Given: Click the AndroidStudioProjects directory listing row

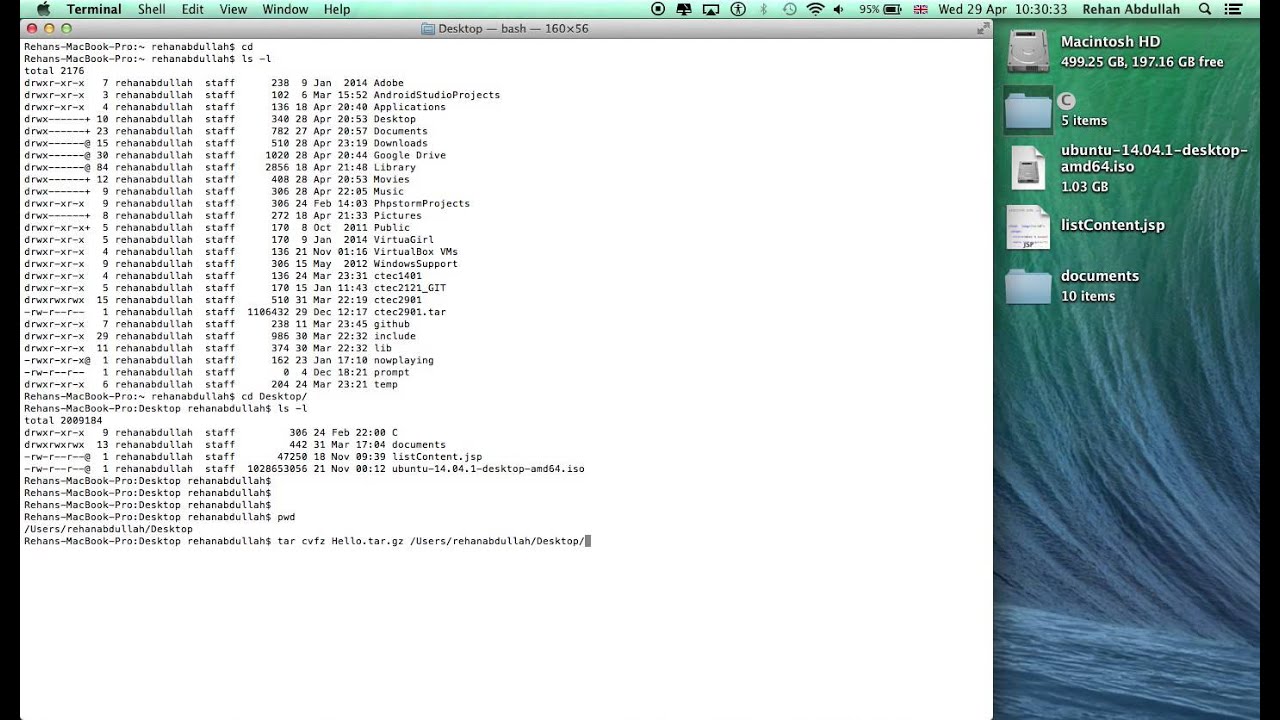Looking at the screenshot, I should [262, 95].
